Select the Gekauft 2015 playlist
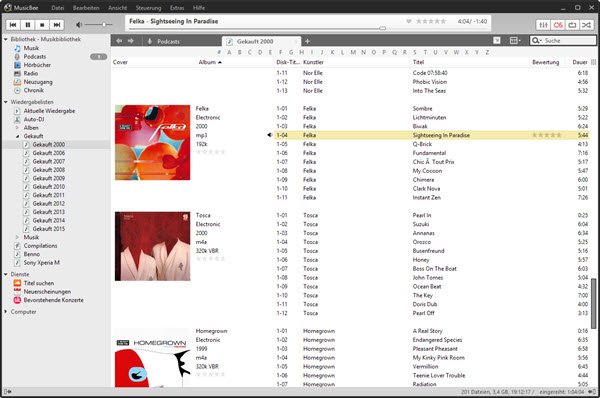Image resolution: width=600 pixels, height=398 pixels. coord(49,228)
